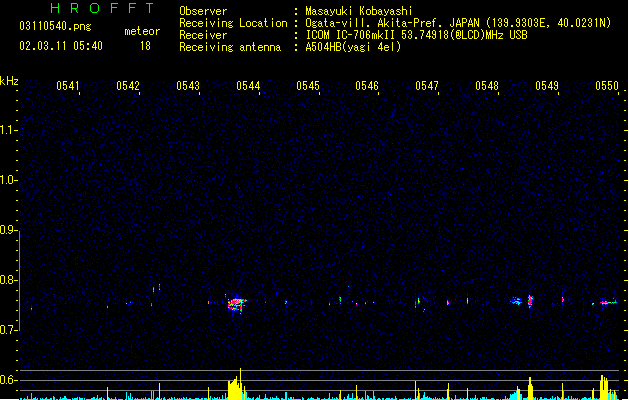Click the date stamp 02.03.11 05:40
Screen dimensions: 629x400
(x=61, y=46)
